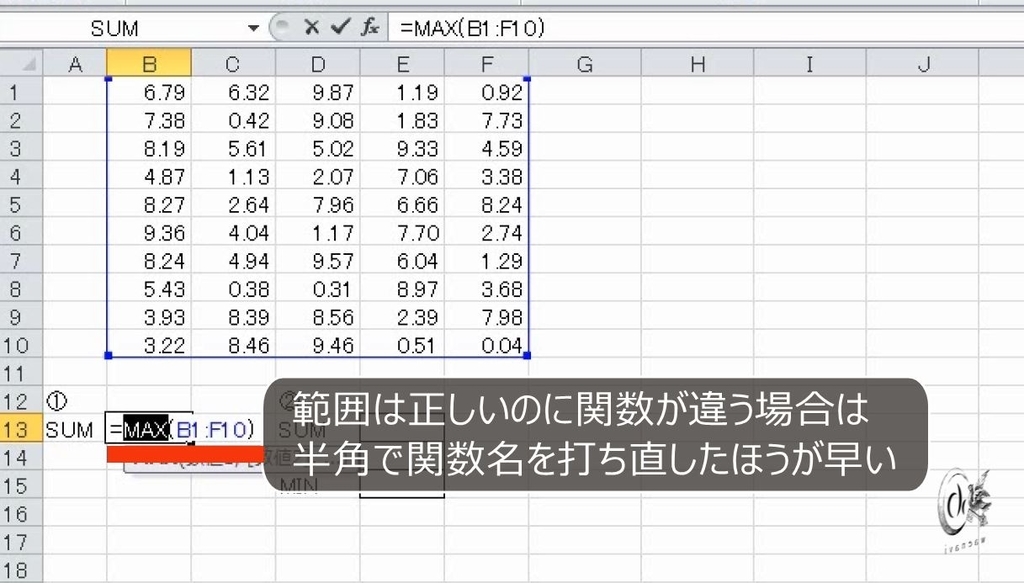
Task: Select the column B header
Action: (150, 64)
